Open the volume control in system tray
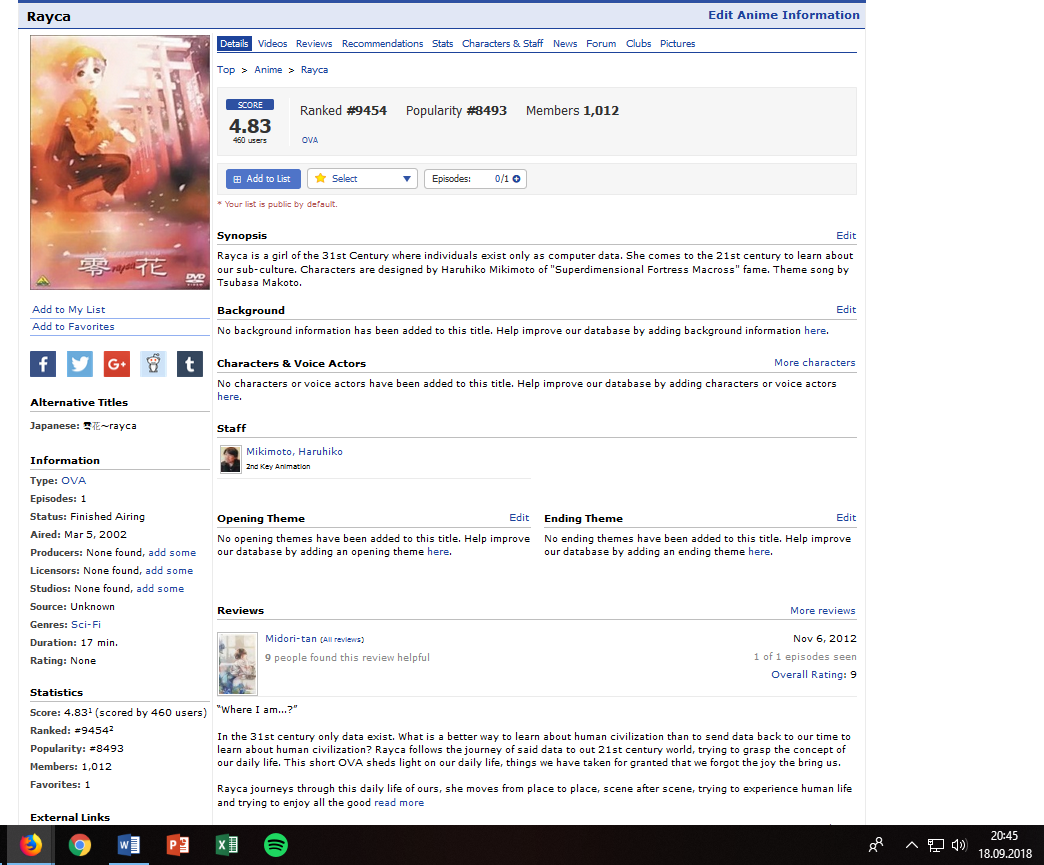 [x=959, y=845]
